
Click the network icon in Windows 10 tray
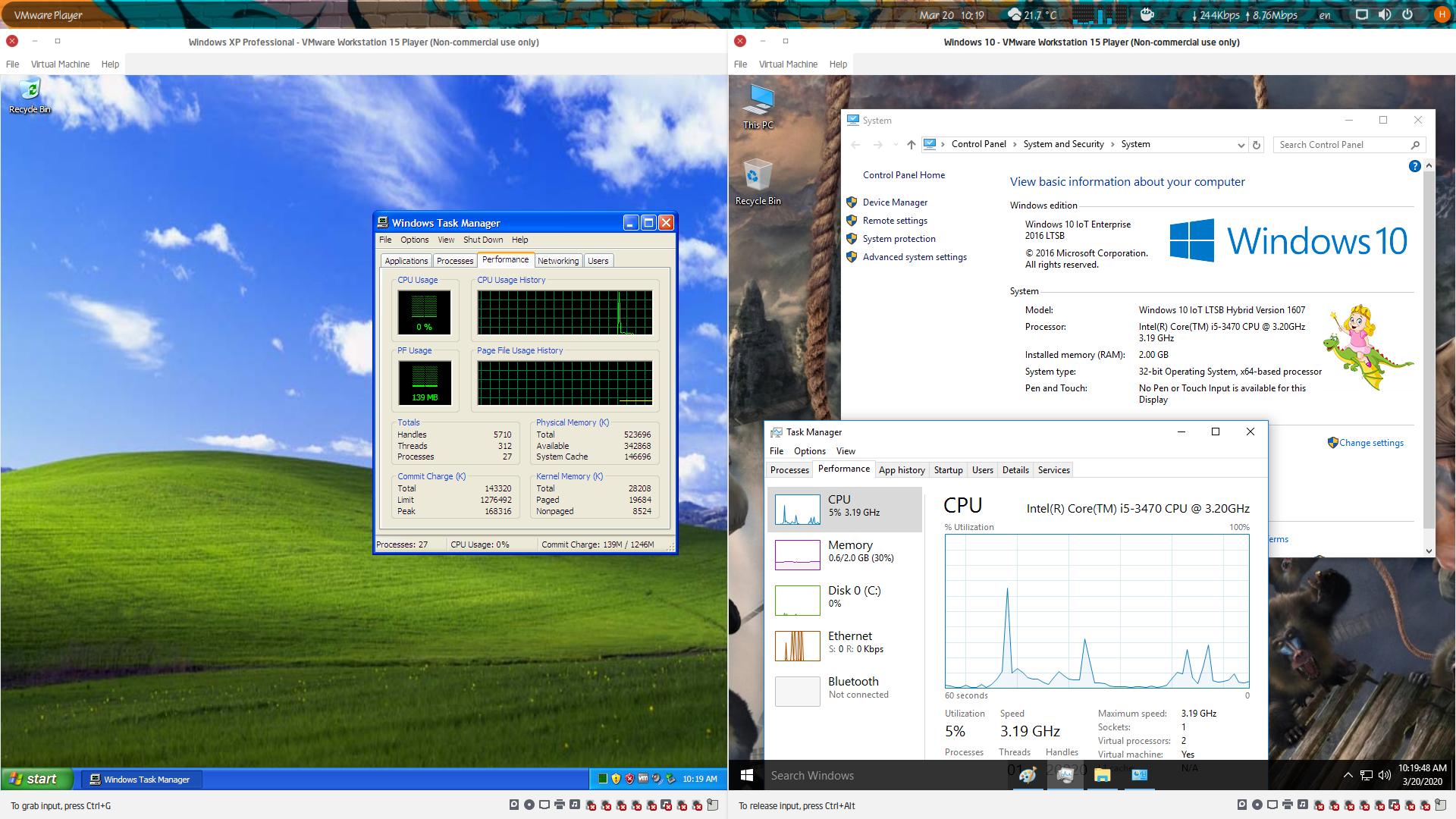(1366, 775)
